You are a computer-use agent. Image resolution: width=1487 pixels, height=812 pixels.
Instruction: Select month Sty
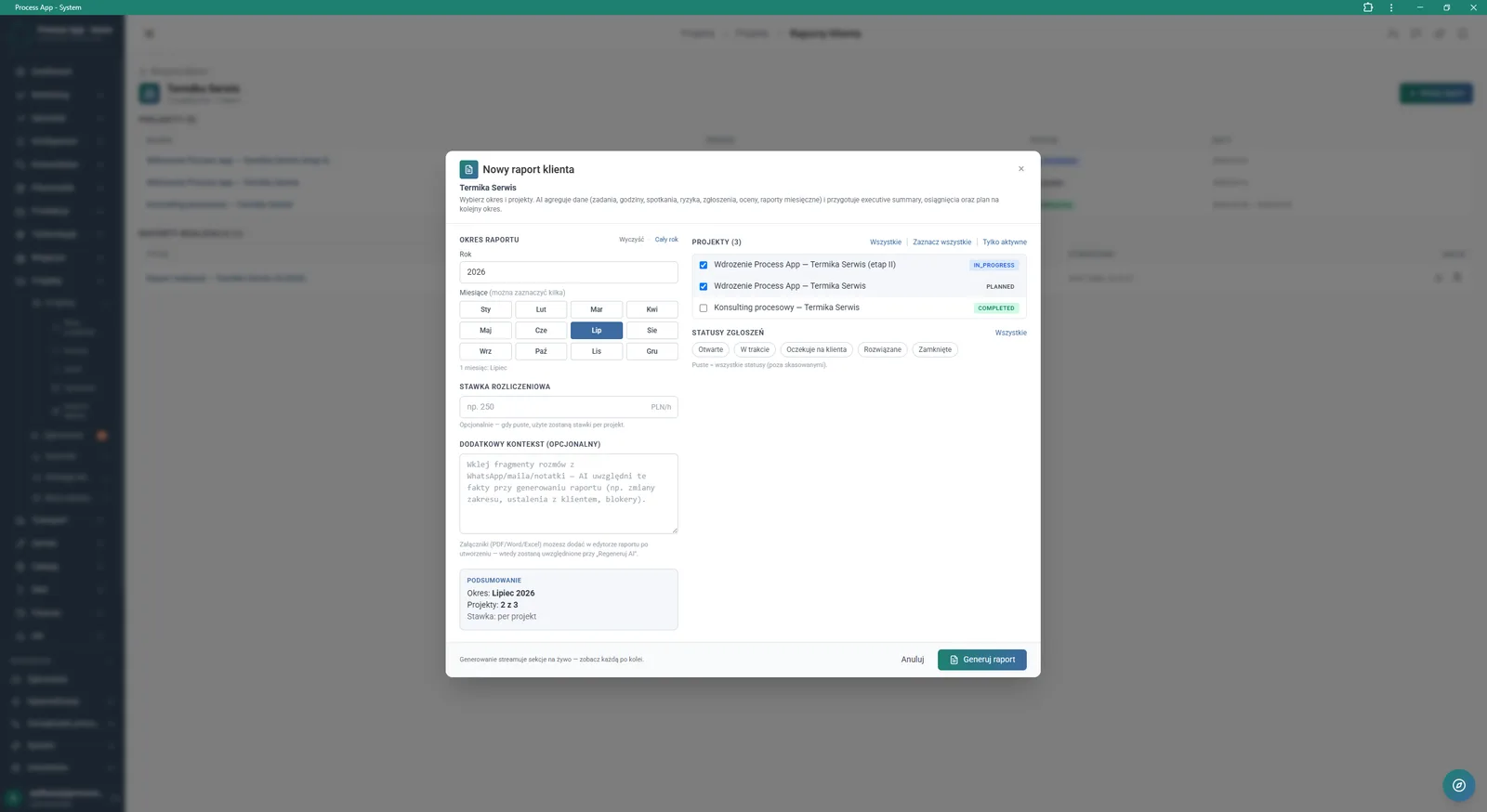pyautogui.click(x=485, y=309)
